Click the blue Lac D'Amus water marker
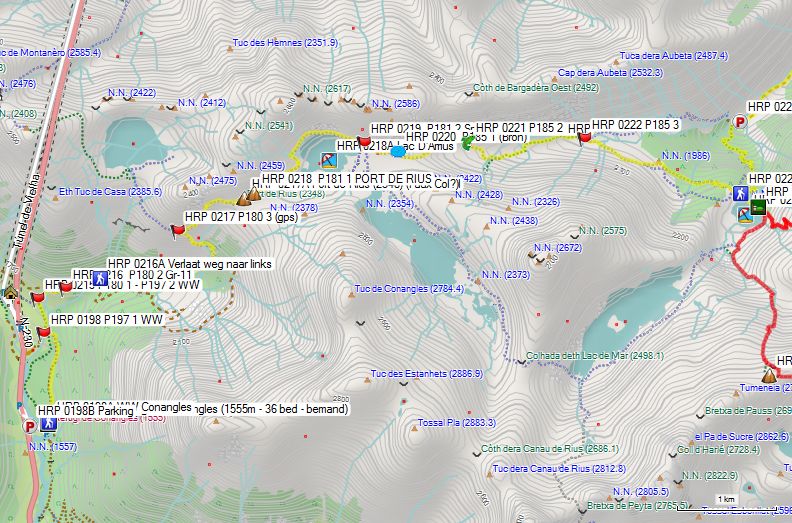The image size is (792, 523). tap(397, 152)
